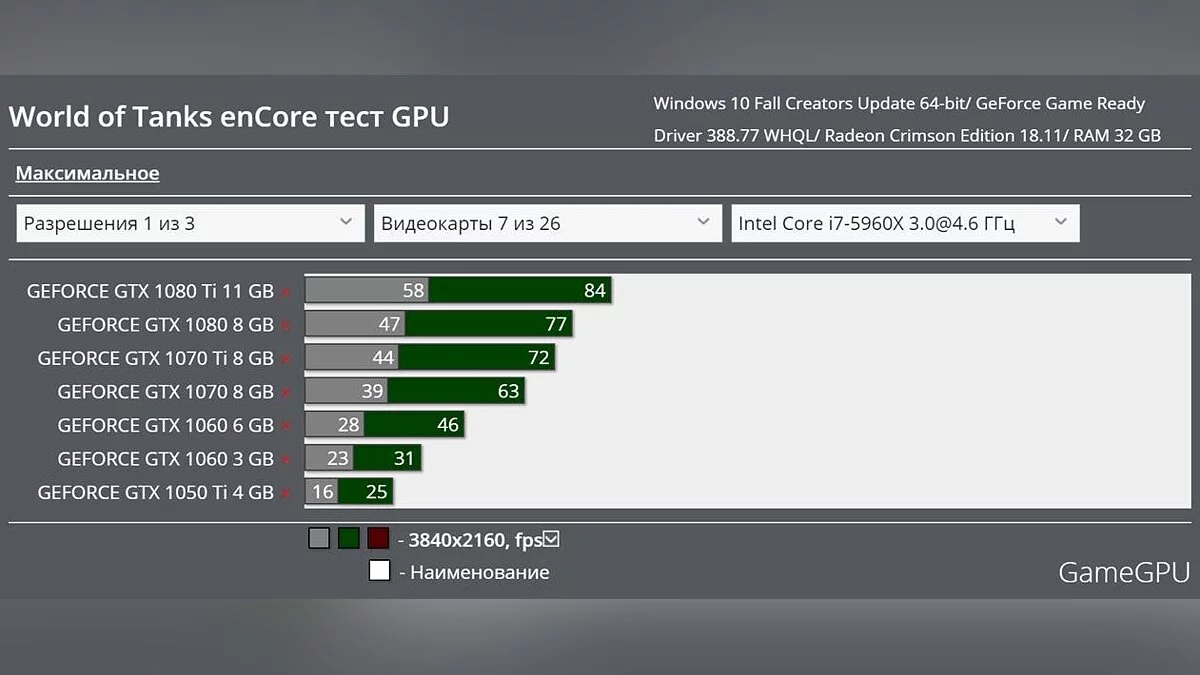
Task: Remove GEFORCE GTX 1050 Ti 4 GB via red X
Action: pyautogui.click(x=285, y=493)
